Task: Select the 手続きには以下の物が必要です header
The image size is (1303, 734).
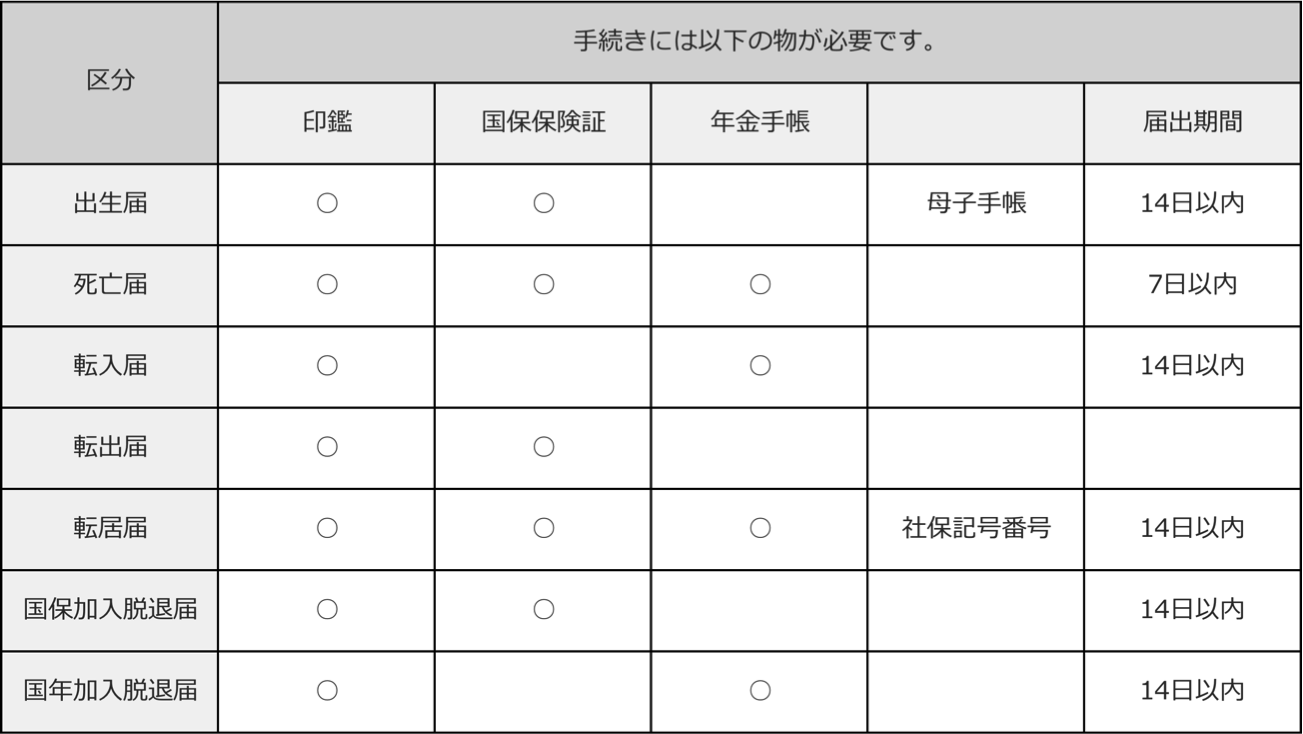Action: 759,43
